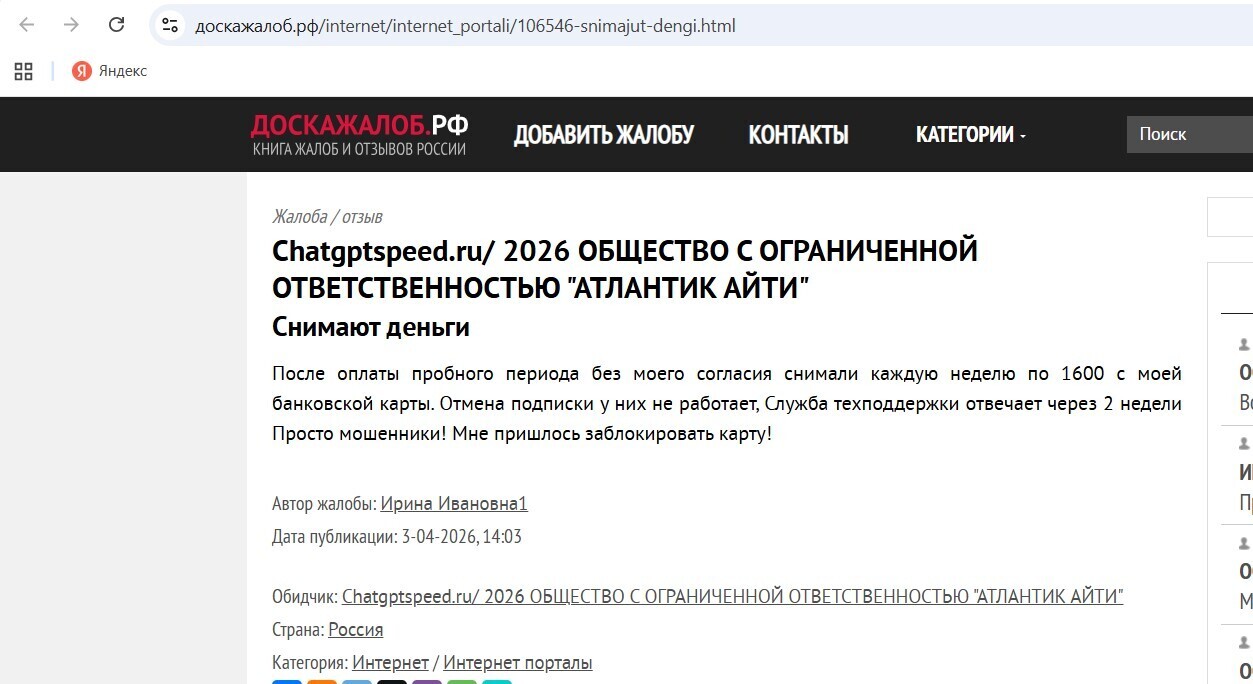The image size is (1253, 684).
Task: Open the Интернет порталы subcategory link
Action: [518, 663]
